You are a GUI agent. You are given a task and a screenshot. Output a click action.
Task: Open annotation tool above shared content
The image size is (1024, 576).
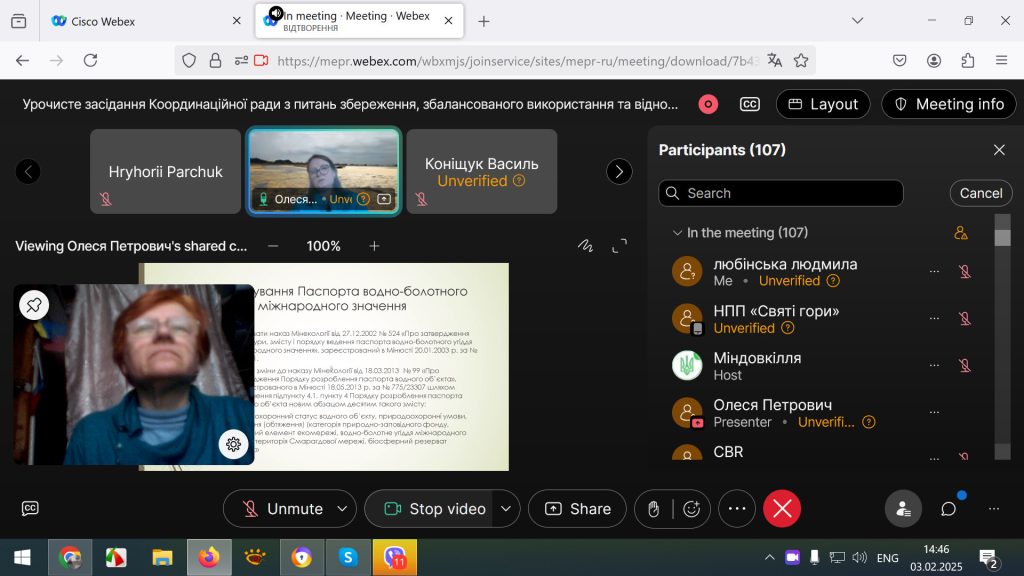[586, 246]
